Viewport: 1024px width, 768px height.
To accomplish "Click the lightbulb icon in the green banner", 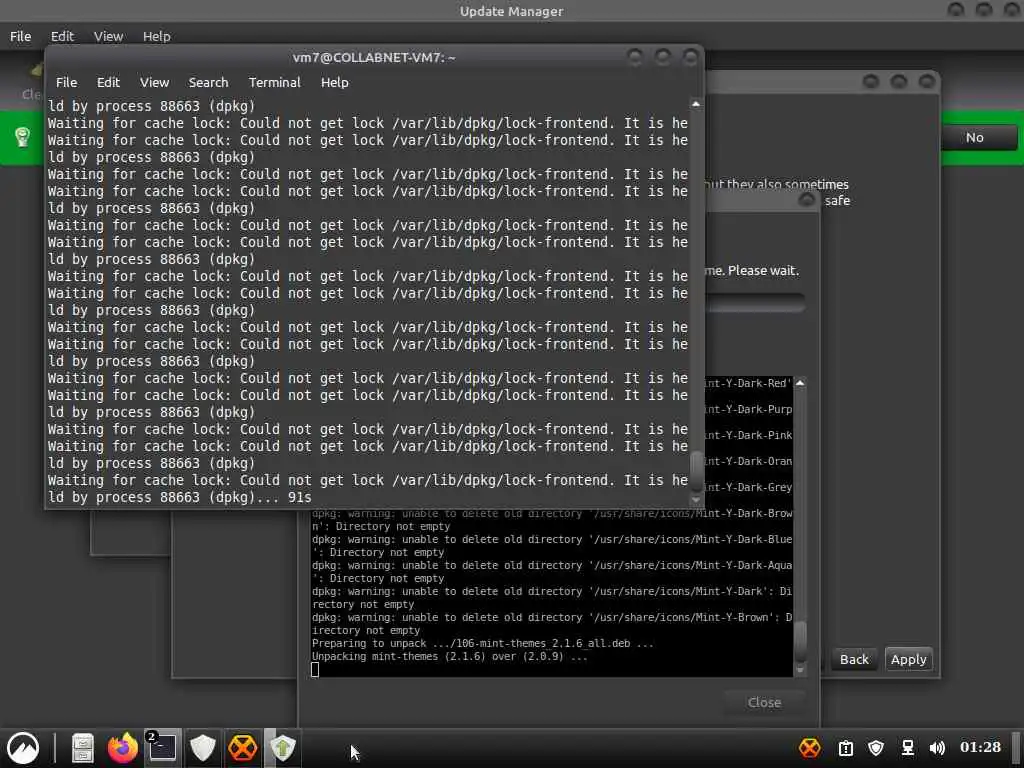I will pyautogui.click(x=23, y=137).
